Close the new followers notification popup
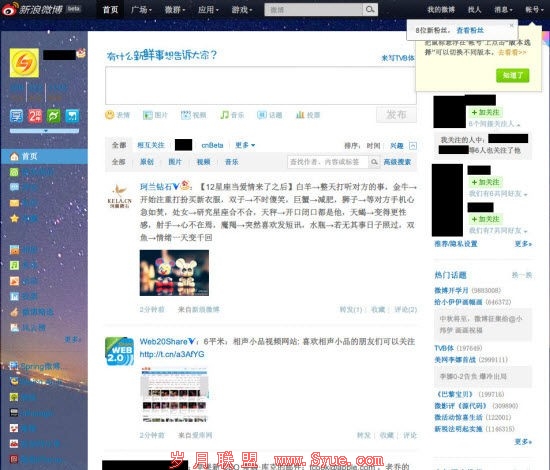The image size is (550, 470). [511, 25]
